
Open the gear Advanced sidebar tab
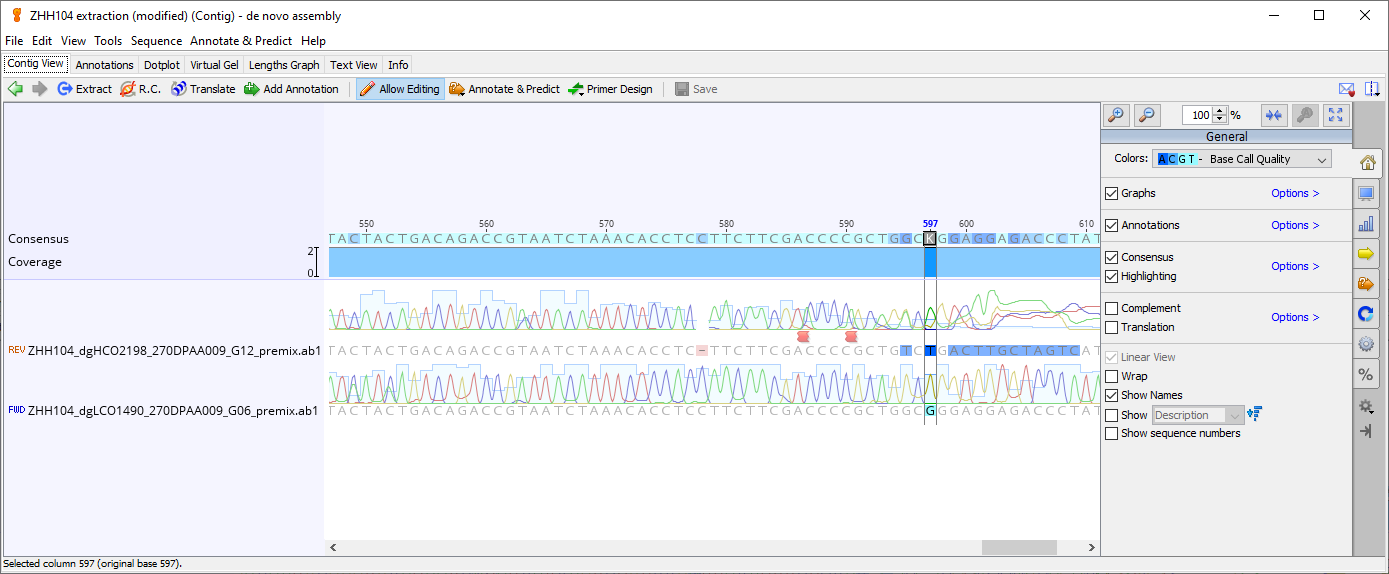click(1366, 344)
